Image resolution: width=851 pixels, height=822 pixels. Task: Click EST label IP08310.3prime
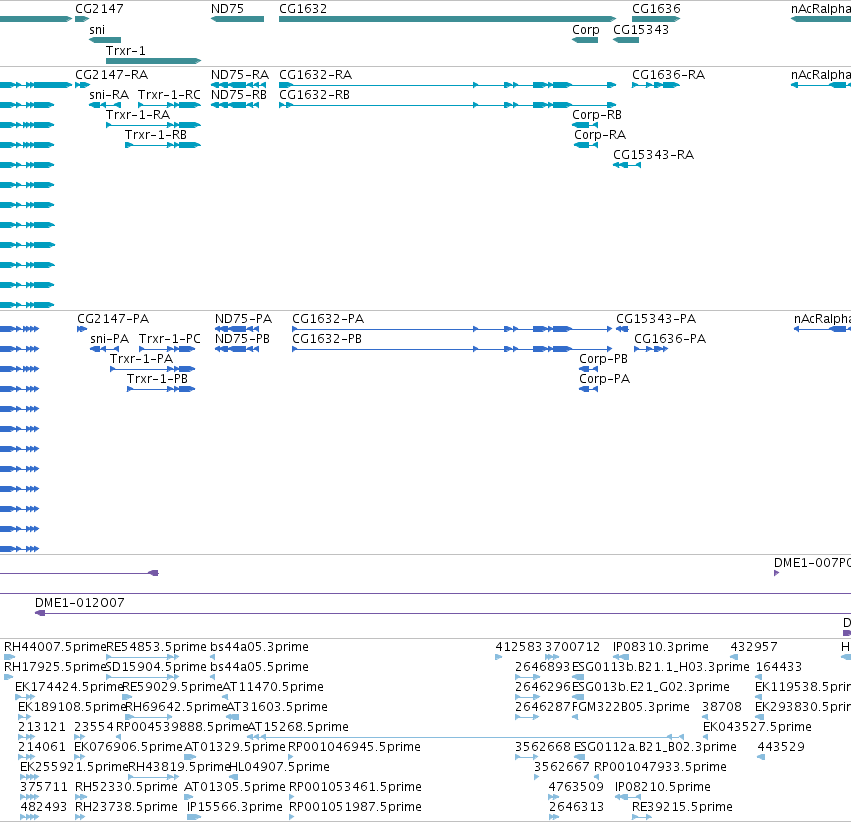(661, 647)
